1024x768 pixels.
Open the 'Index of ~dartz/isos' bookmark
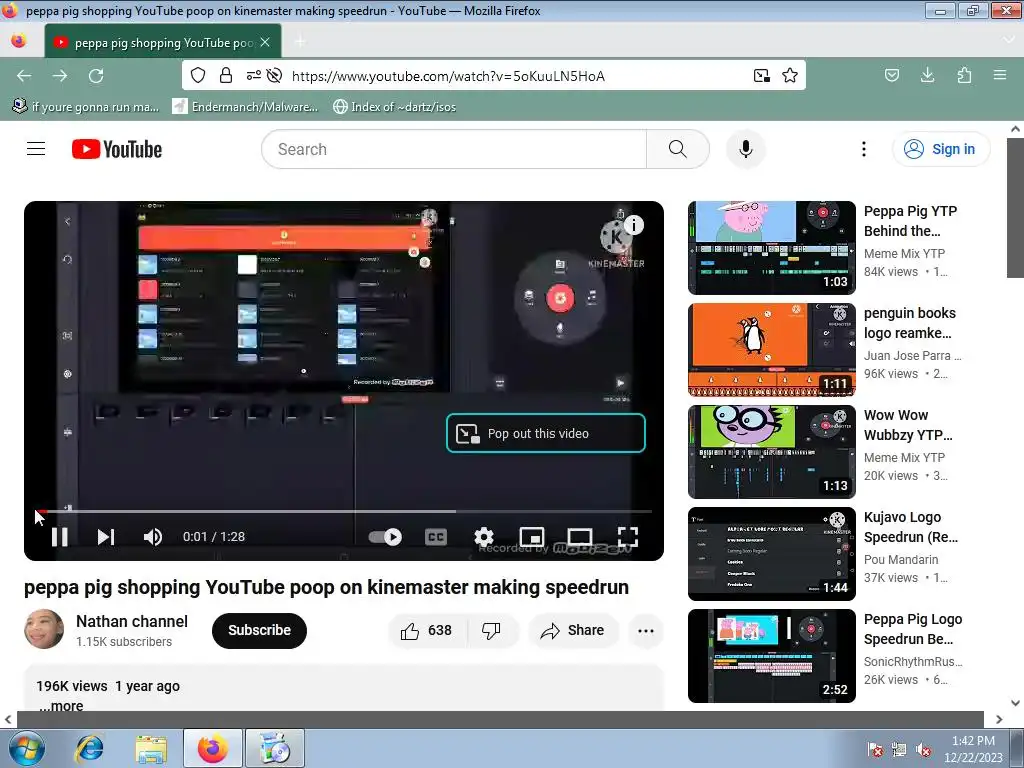(x=394, y=106)
